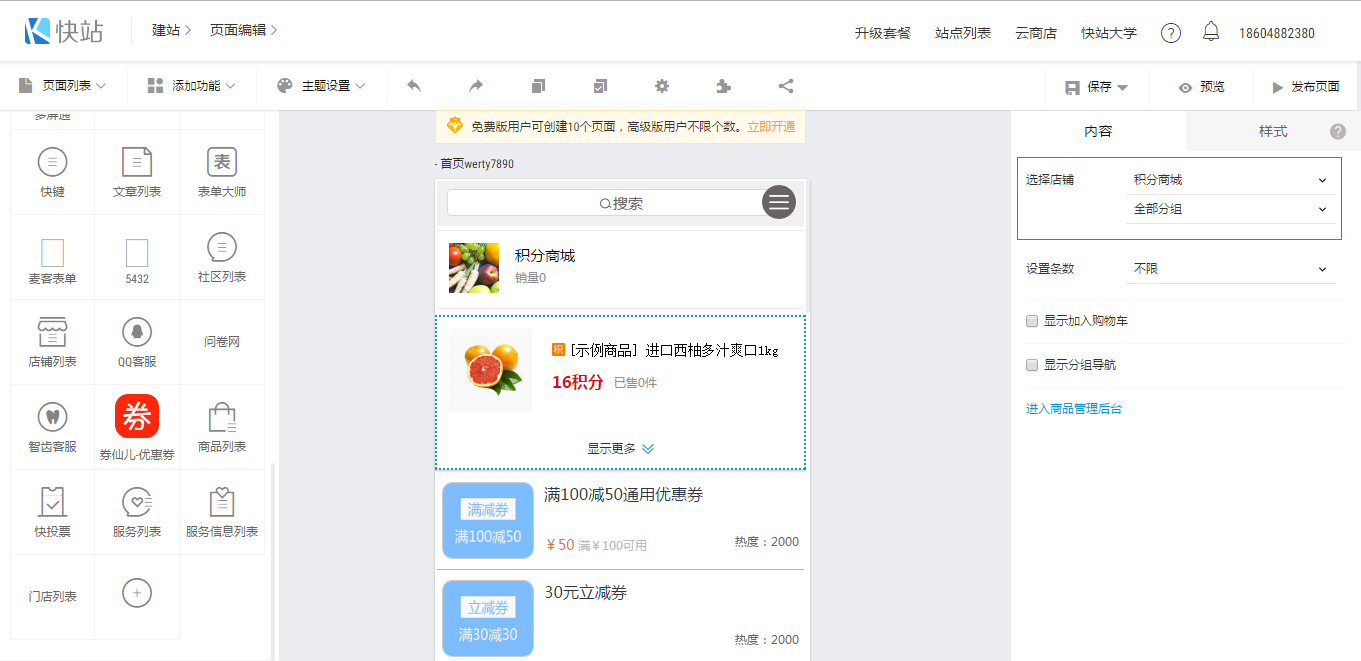Click the hamburger menu in page preview
This screenshot has height=661, width=1361.
coord(779,202)
